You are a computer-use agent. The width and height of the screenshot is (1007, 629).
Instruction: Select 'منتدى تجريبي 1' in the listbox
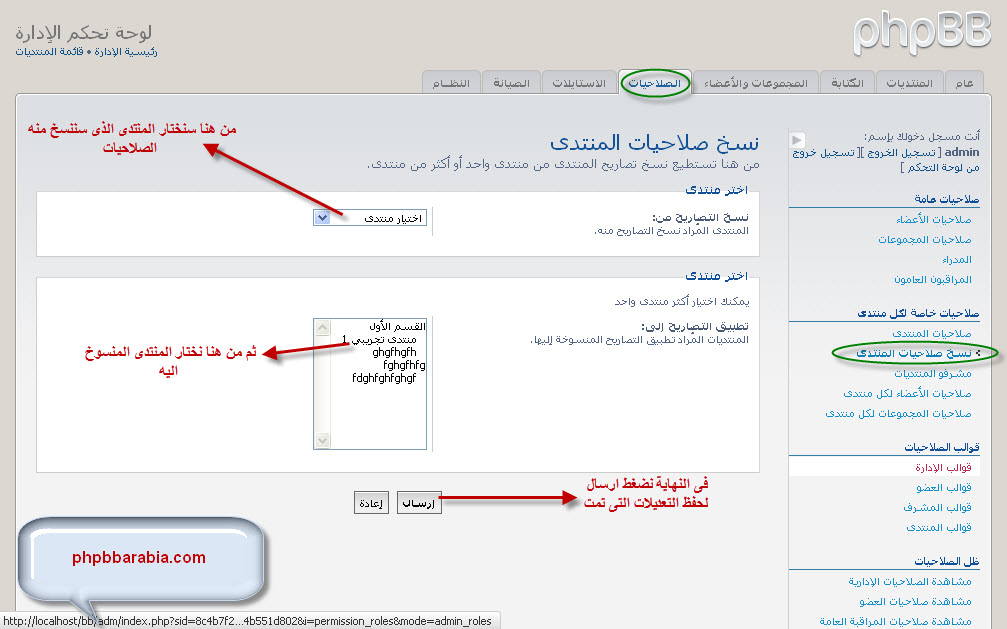[379, 339]
